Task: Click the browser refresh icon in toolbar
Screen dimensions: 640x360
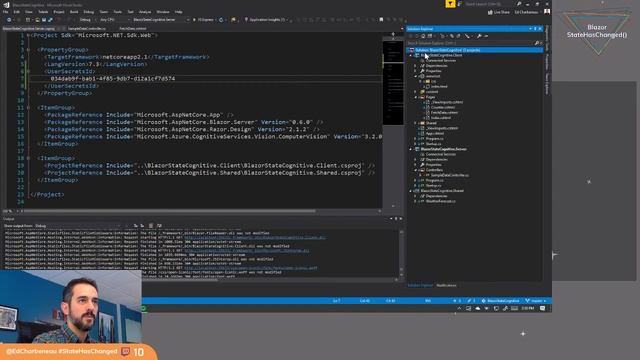Action: (x=221, y=20)
